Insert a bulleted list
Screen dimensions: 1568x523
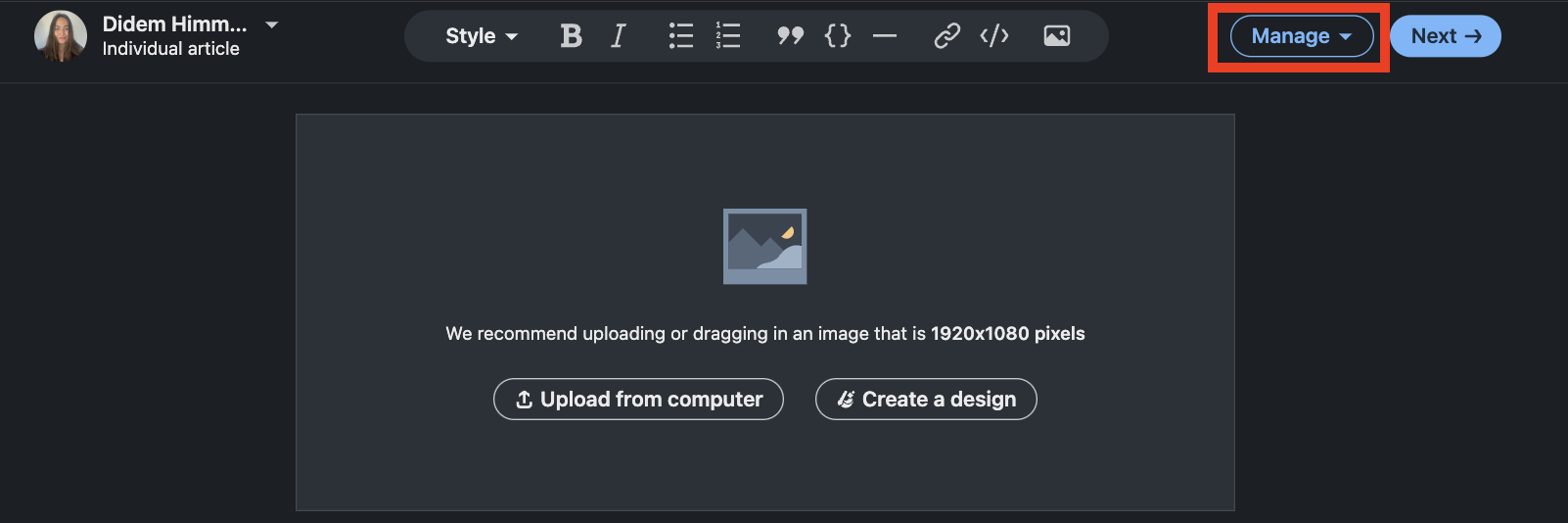[681, 36]
